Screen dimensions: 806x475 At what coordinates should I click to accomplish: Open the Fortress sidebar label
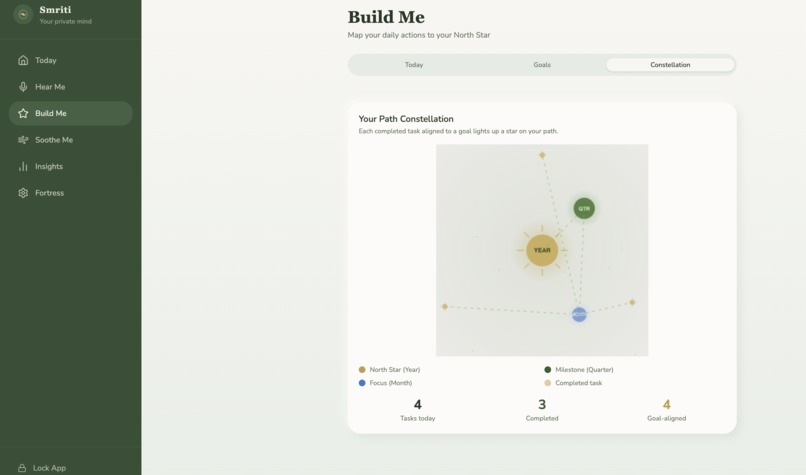pyautogui.click(x=49, y=193)
